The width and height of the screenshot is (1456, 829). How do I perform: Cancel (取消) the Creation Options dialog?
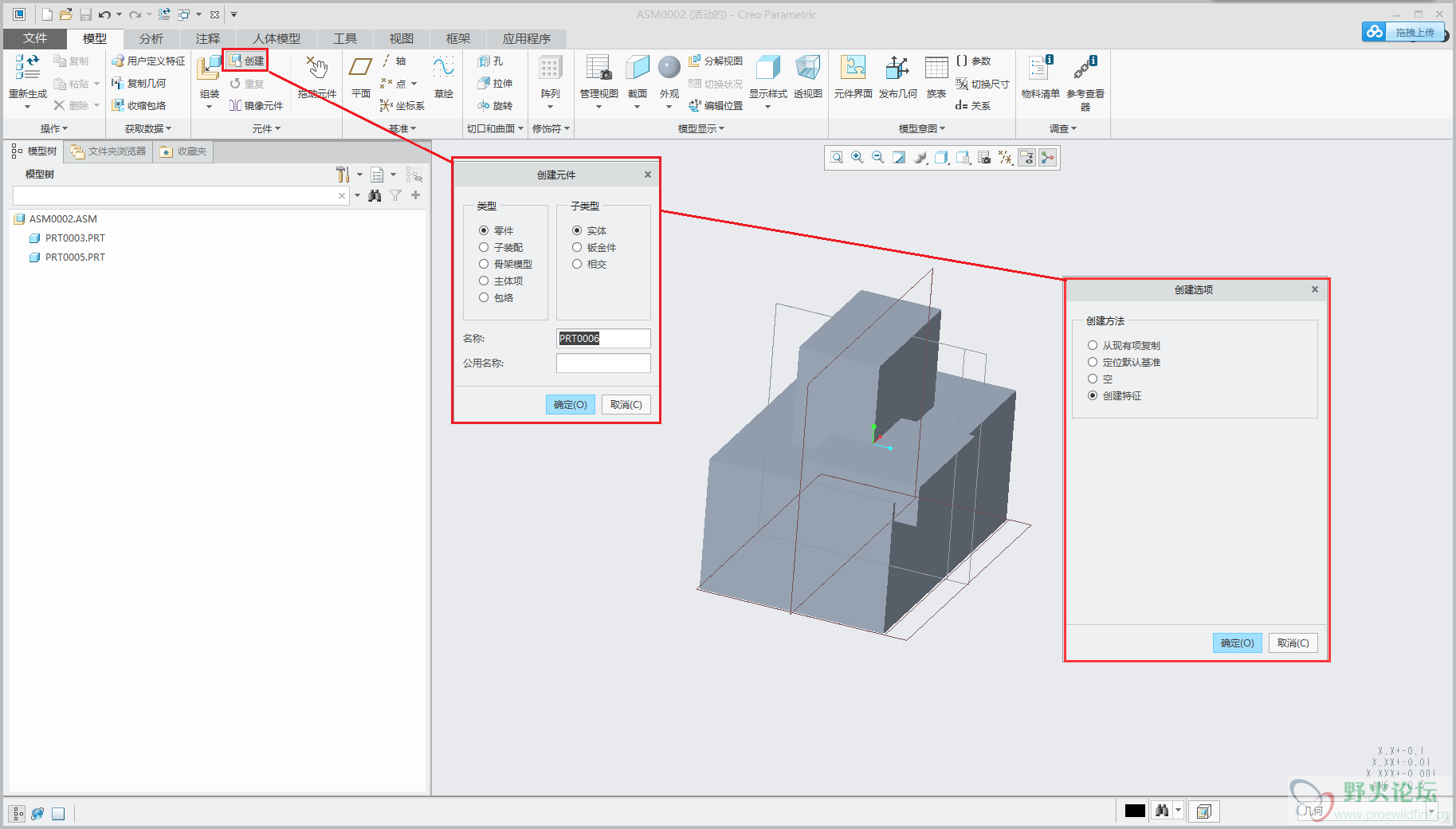pyautogui.click(x=1293, y=643)
